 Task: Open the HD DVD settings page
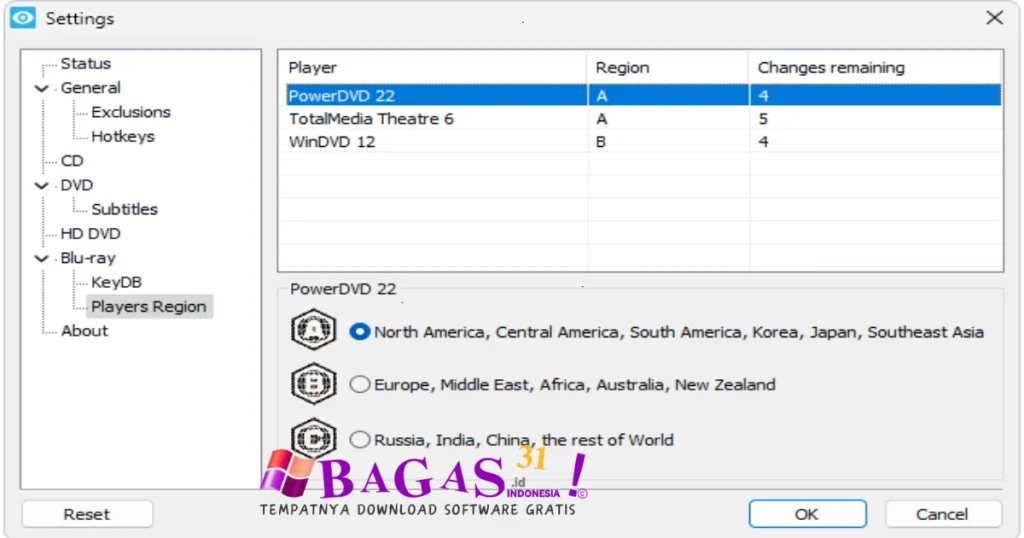pyautogui.click(x=90, y=233)
